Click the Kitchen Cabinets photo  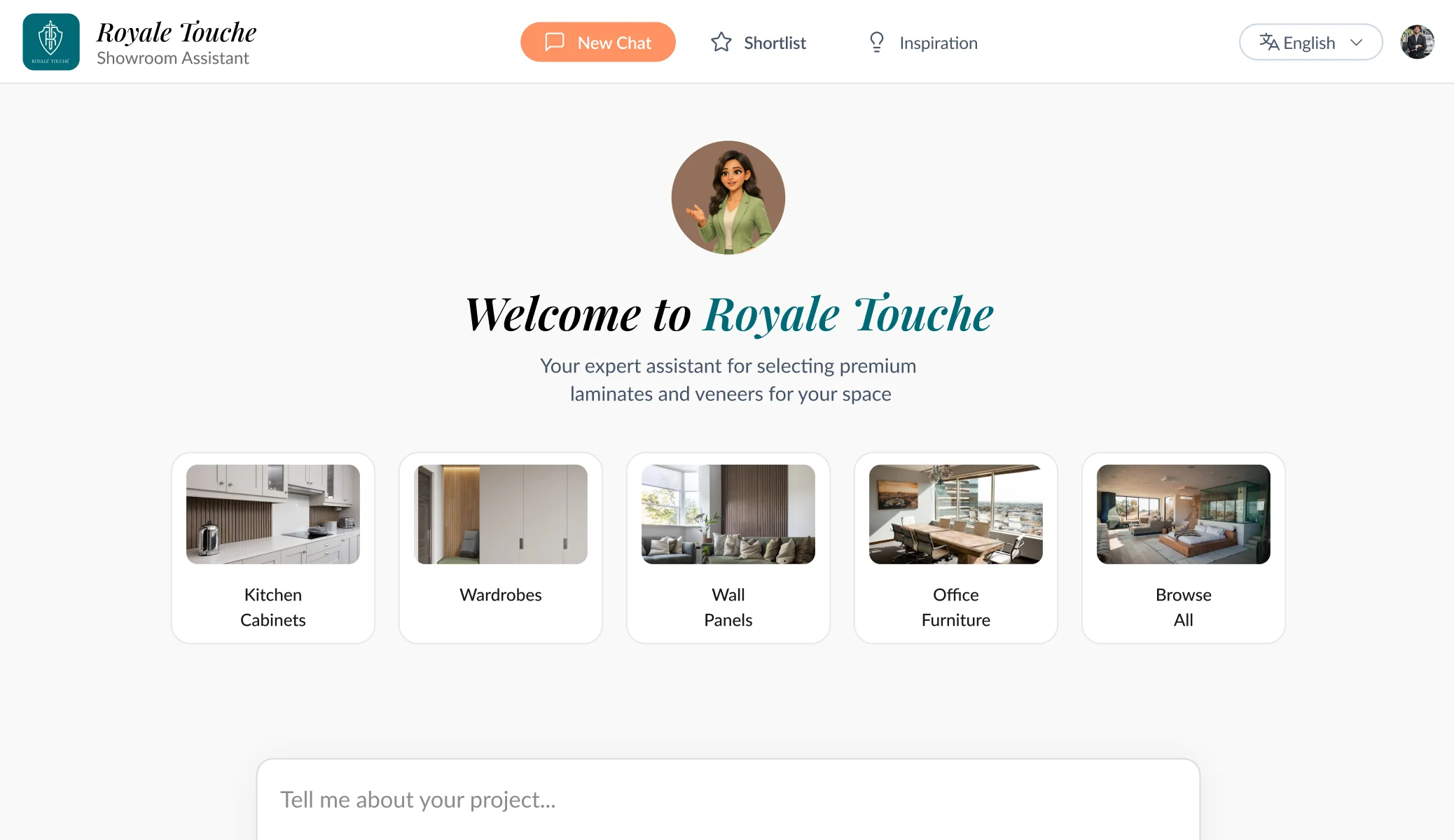pos(273,514)
